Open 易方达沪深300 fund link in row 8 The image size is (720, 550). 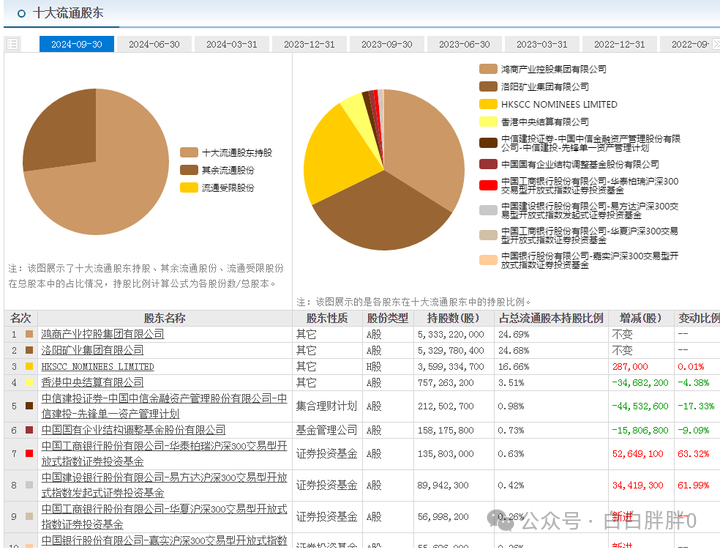click(x=164, y=485)
